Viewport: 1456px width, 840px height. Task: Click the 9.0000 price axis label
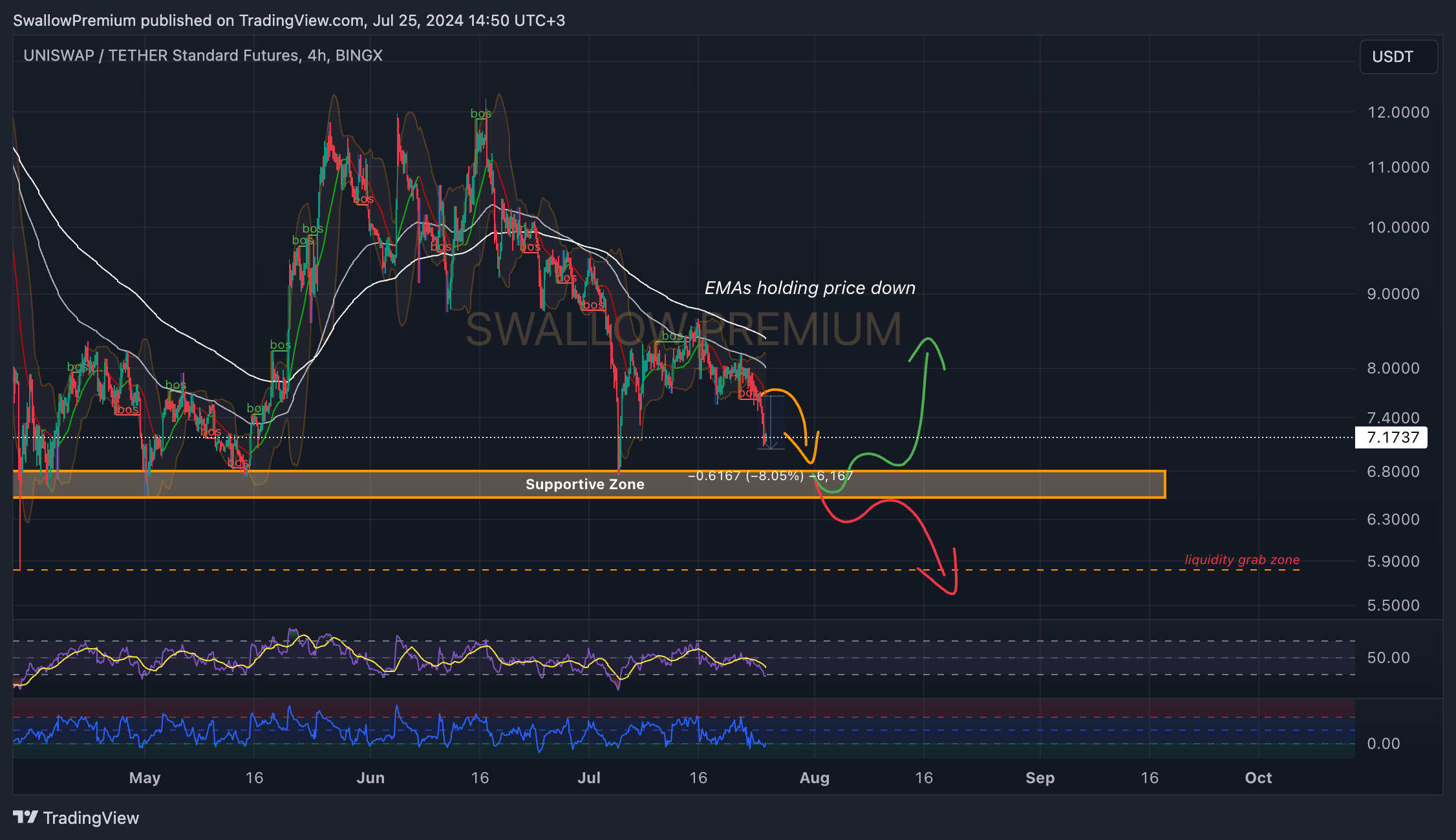pos(1393,294)
